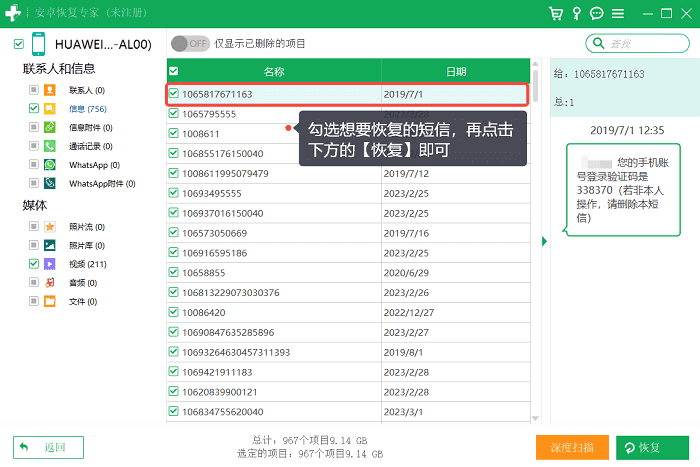Open the 视频 (211) category
This screenshot has width=700, height=467.
[x=88, y=264]
